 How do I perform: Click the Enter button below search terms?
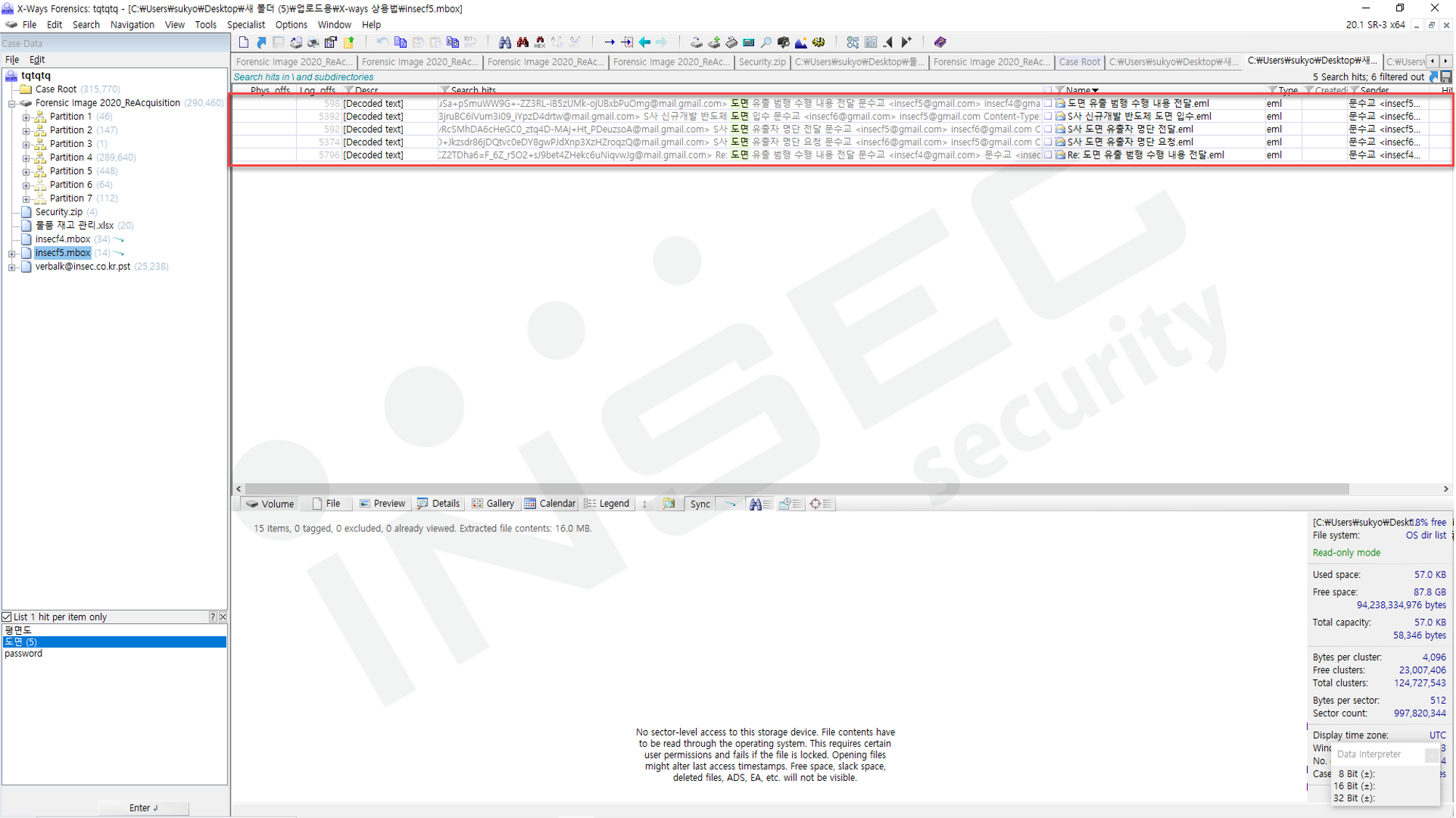[143, 808]
